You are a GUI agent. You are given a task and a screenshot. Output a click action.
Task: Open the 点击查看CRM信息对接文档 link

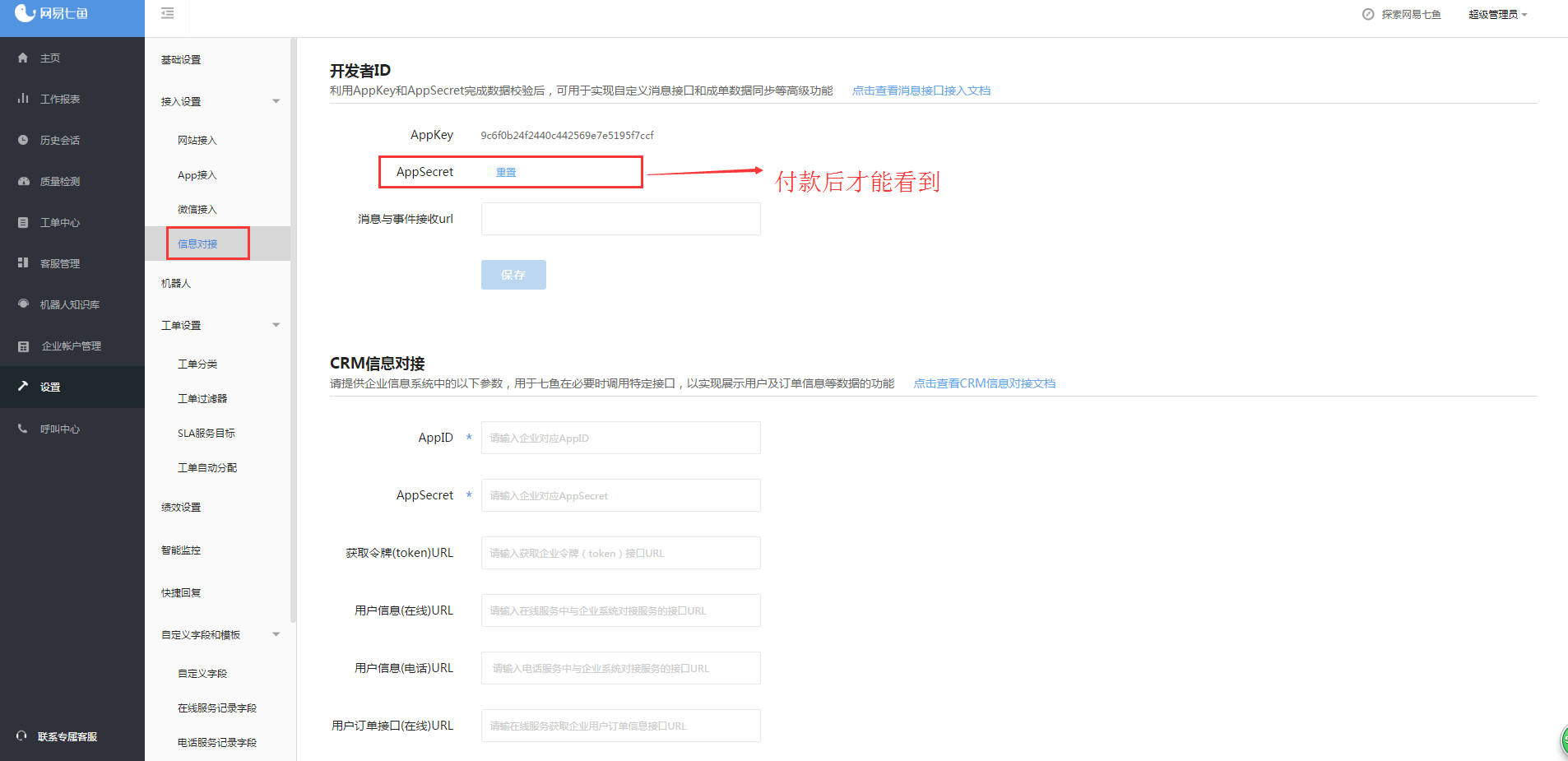pos(984,383)
